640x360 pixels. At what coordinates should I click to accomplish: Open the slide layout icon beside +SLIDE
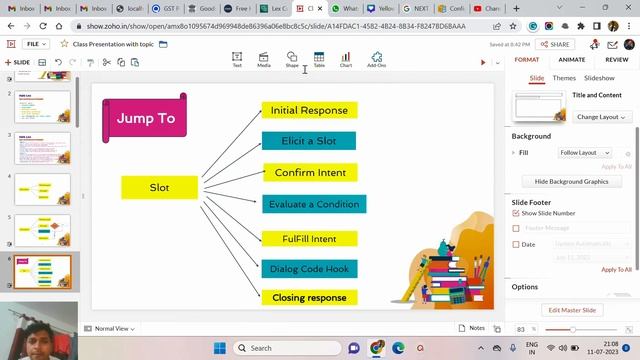tap(42, 62)
